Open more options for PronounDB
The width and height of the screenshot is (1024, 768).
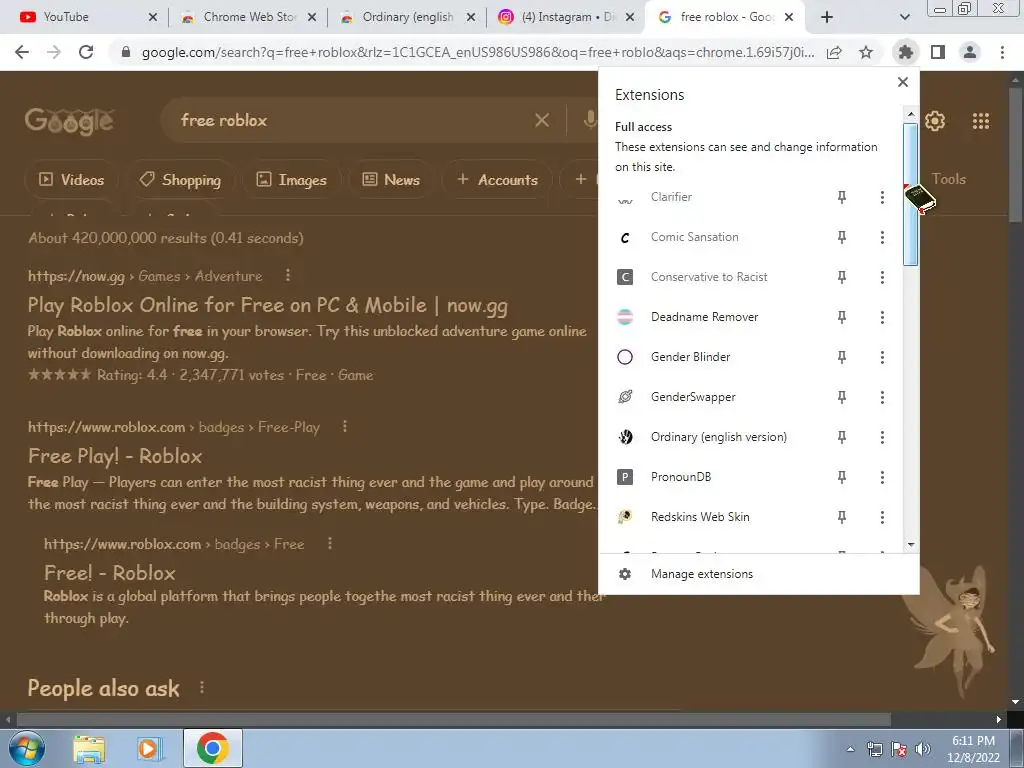tap(882, 477)
